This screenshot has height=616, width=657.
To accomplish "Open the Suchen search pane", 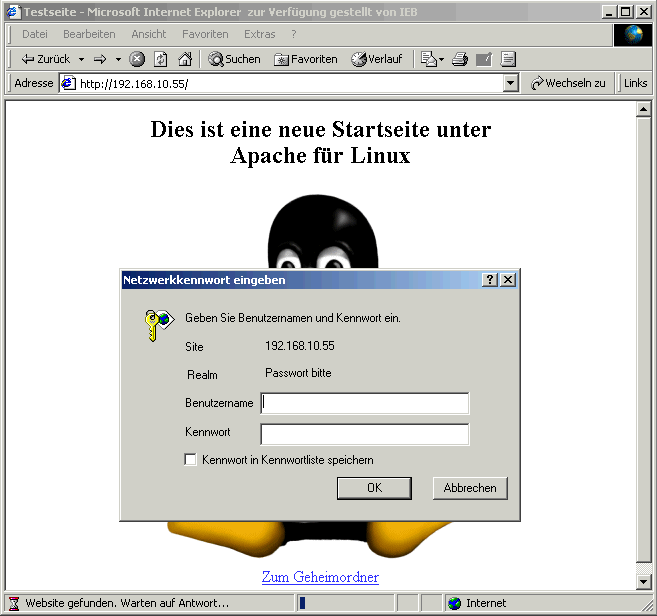I will click(x=234, y=59).
